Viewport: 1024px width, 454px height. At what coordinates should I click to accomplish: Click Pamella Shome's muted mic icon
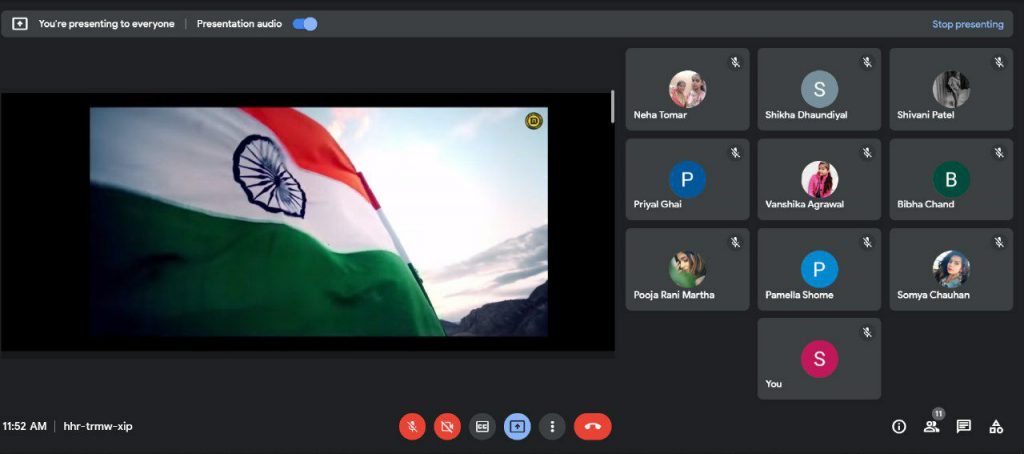tap(867, 242)
